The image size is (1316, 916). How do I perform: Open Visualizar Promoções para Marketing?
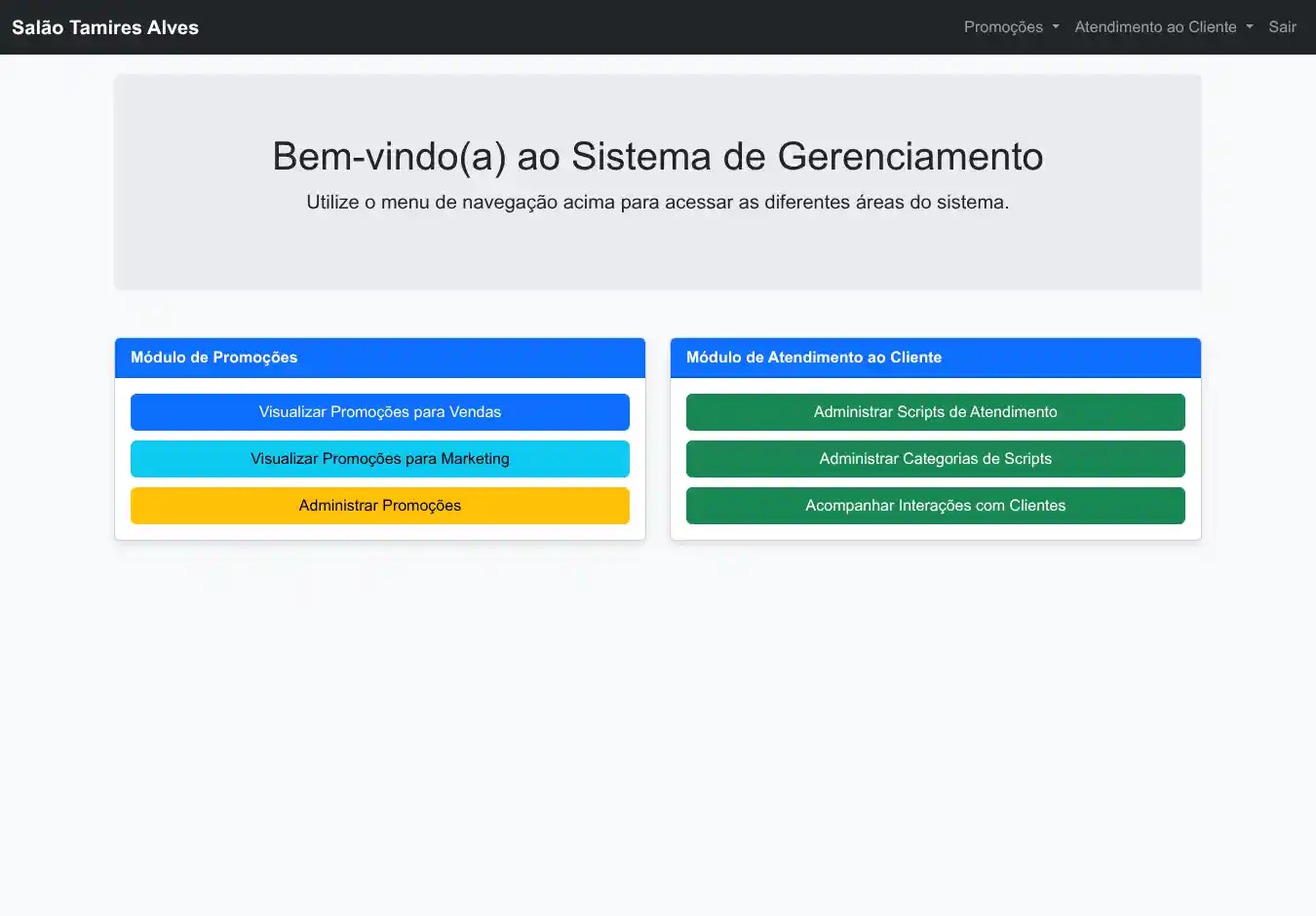pos(380,459)
